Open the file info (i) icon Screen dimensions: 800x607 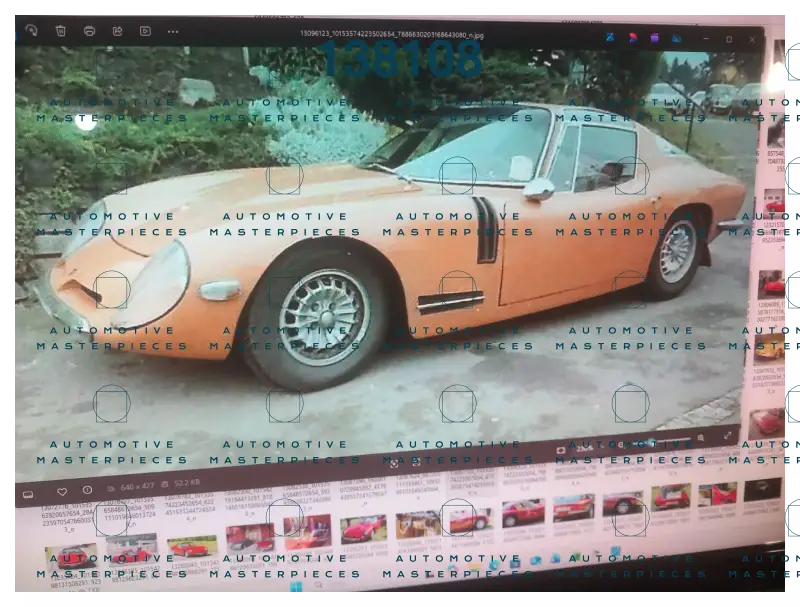(x=87, y=490)
